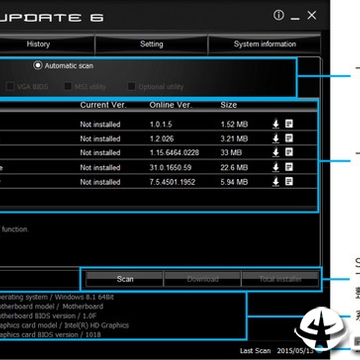Start scanning with the Scan button
360x360 pixels.
[x=125, y=279]
